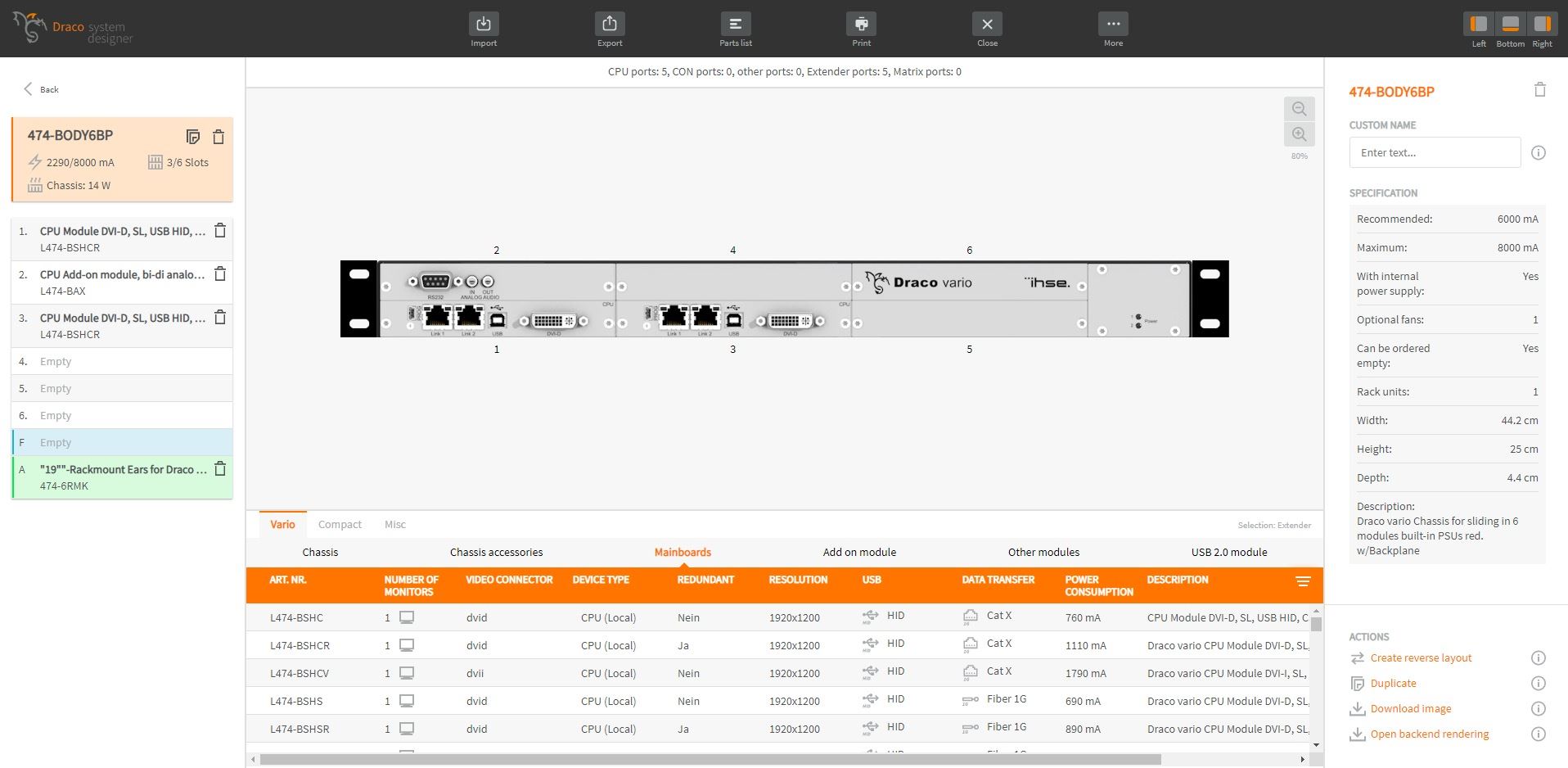This screenshot has height=768, width=1568.
Task: Select the empty slot 4 entry
Action: coord(123,361)
